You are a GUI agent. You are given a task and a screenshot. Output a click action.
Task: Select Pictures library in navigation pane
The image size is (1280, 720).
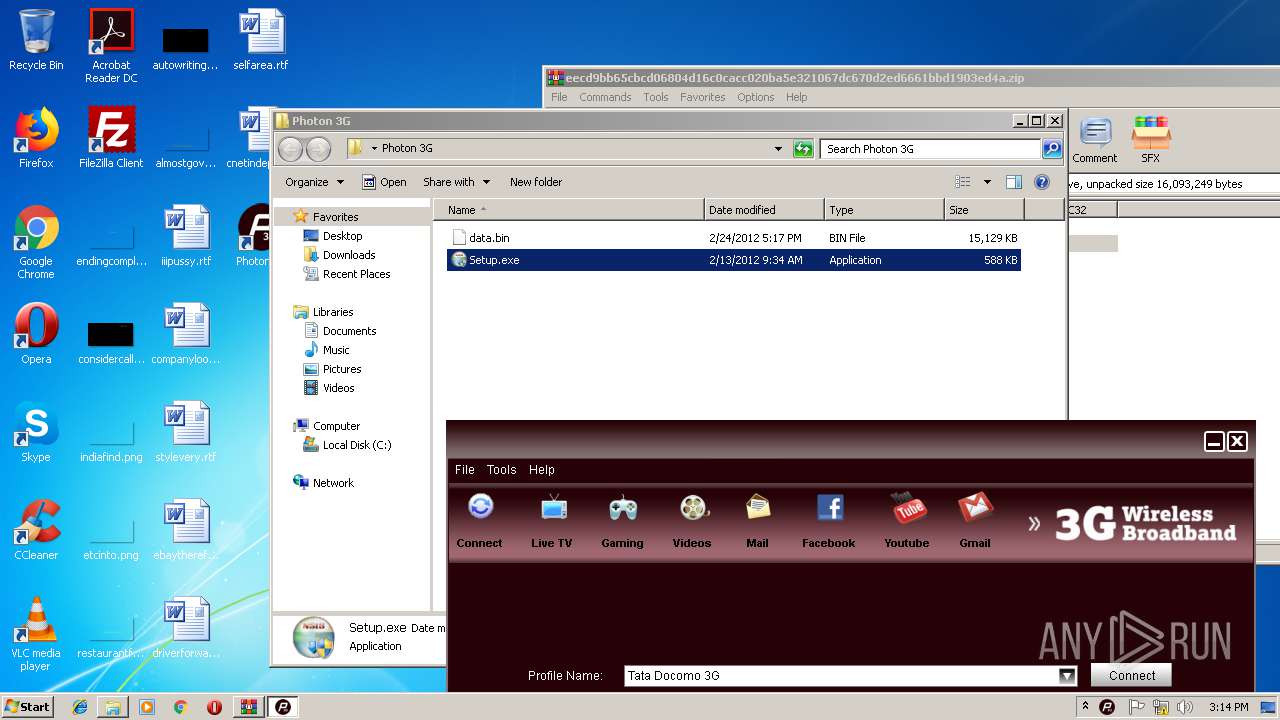click(x=332, y=369)
